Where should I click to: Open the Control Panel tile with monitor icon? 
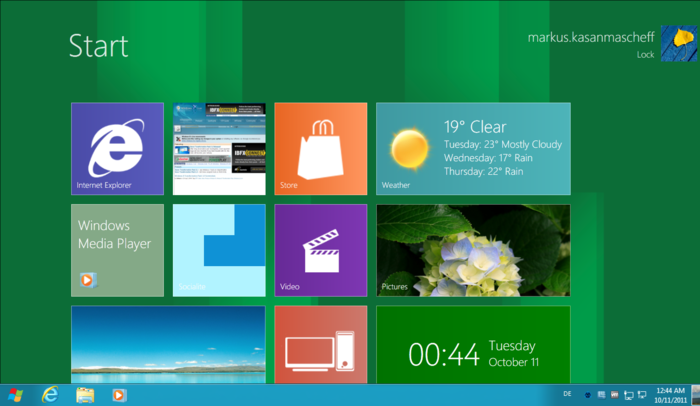[320, 344]
